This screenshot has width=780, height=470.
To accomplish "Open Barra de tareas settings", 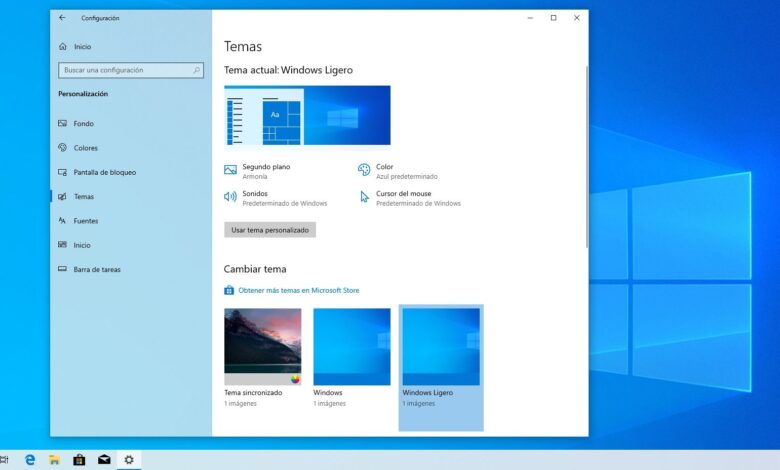I will coord(97,270).
